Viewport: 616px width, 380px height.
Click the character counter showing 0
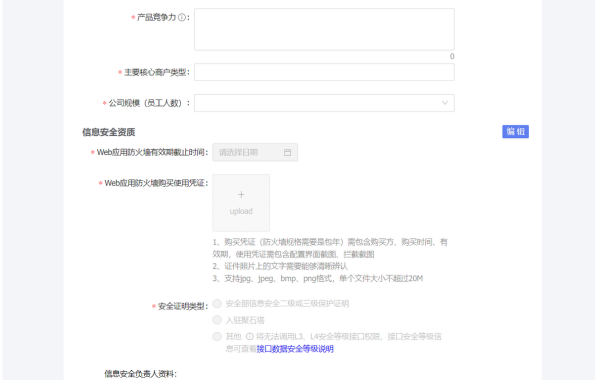pyautogui.click(x=452, y=57)
